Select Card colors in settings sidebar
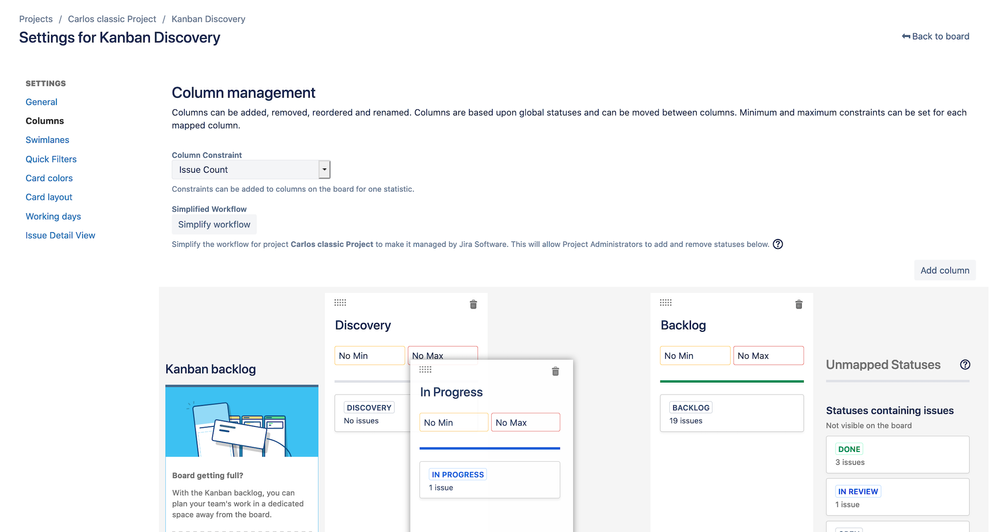Viewport: 999px width, 532px height. tap(49, 178)
